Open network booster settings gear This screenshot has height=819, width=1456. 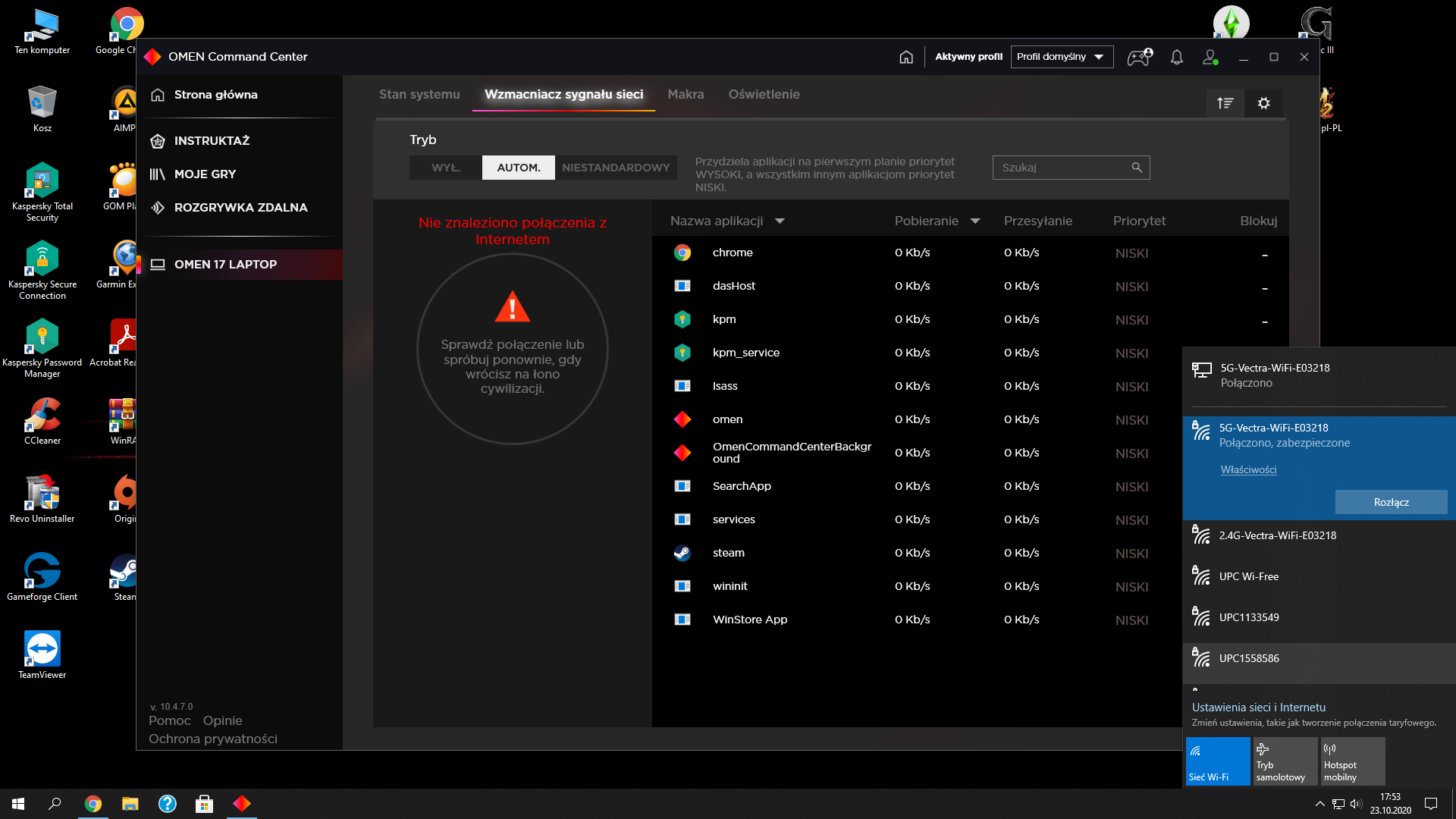pyautogui.click(x=1264, y=103)
